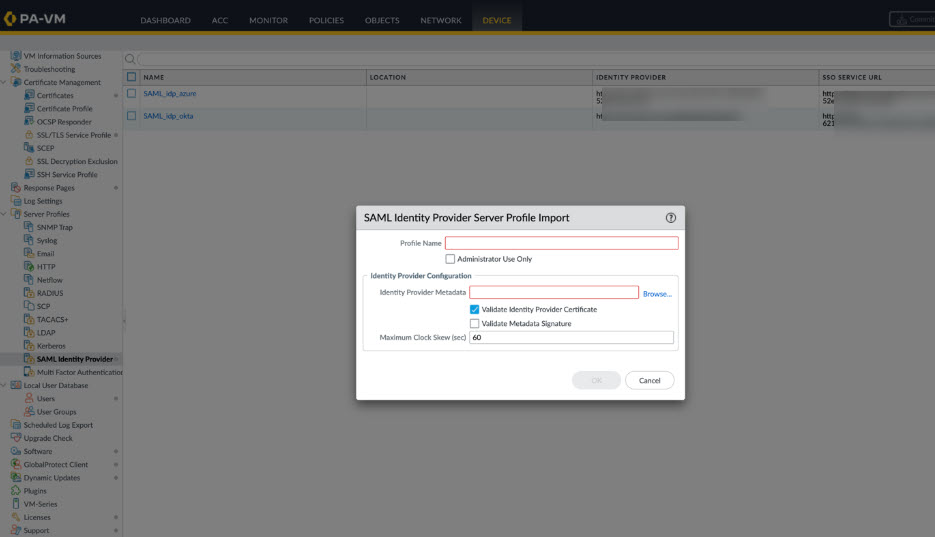The height and width of the screenshot is (537, 935).
Task: Click the Syslog icon in the sidebar
Action: pyautogui.click(x=29, y=240)
